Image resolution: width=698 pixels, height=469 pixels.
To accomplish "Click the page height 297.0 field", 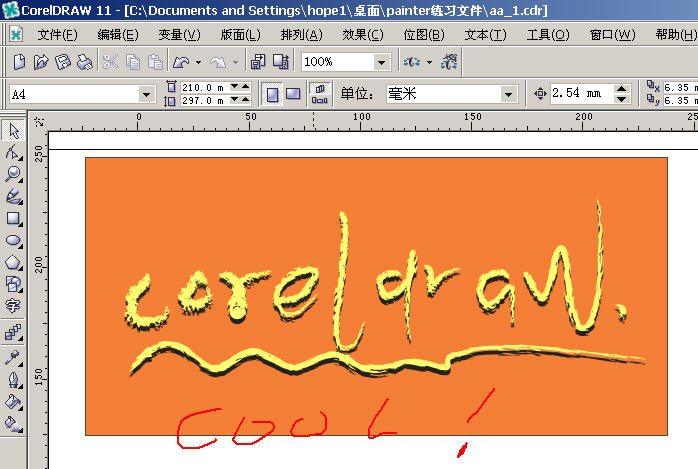I will point(204,101).
